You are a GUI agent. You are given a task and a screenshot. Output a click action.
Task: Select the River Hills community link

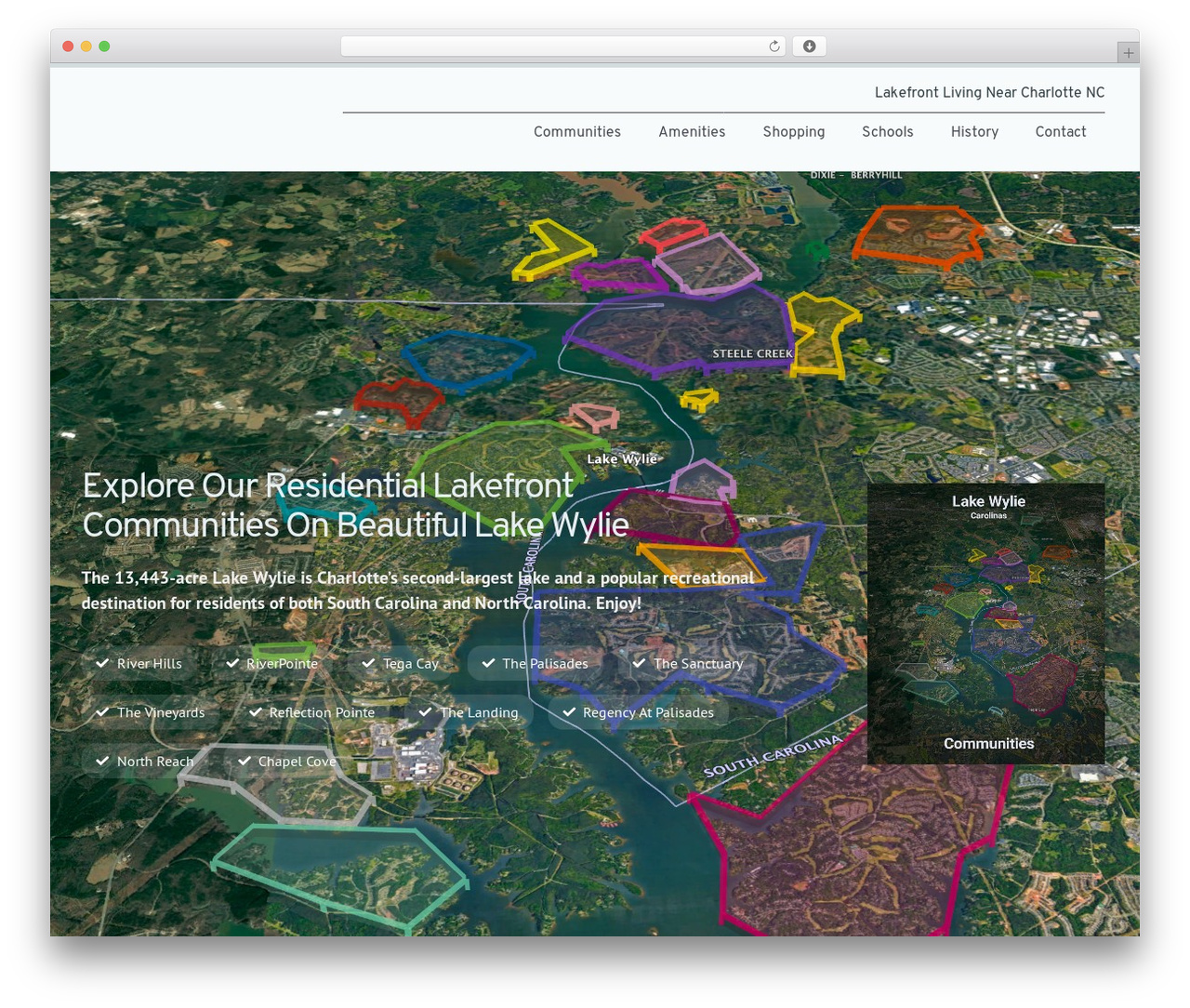(139, 664)
